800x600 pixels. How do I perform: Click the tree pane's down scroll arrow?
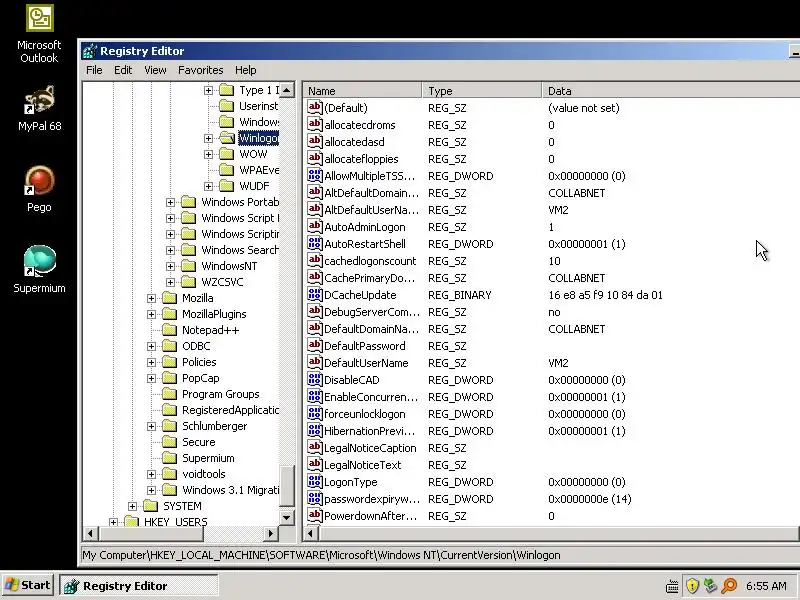pos(287,517)
